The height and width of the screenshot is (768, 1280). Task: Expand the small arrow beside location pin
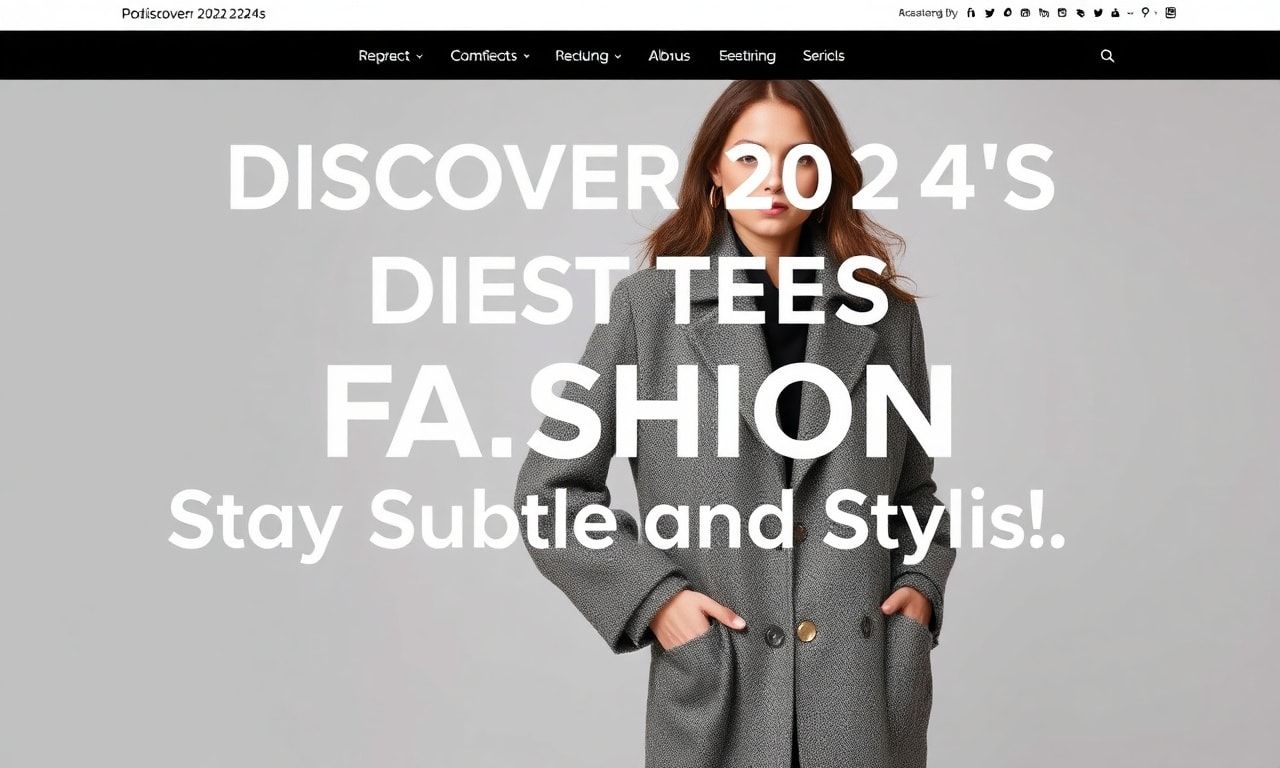(x=1156, y=13)
